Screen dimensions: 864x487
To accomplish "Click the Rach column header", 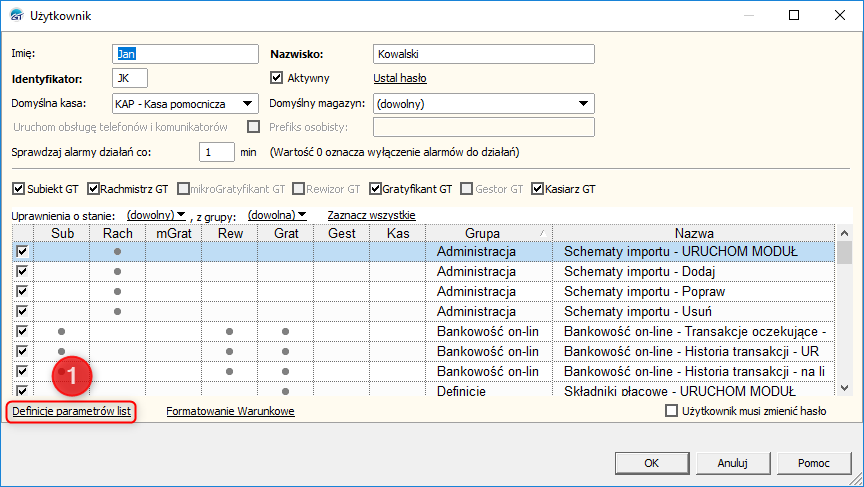I will 117,232.
